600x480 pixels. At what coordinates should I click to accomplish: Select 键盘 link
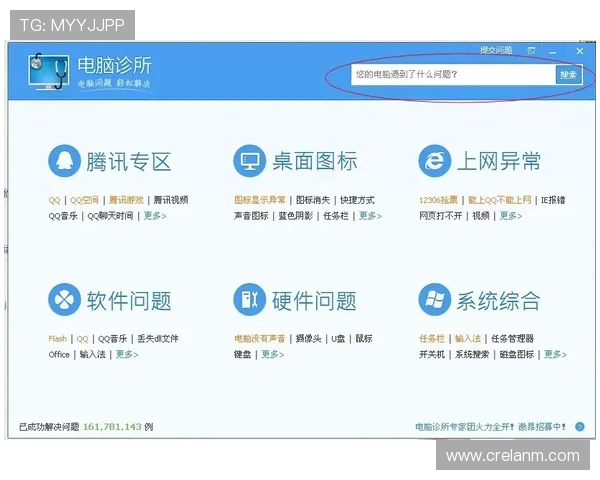tap(243, 354)
